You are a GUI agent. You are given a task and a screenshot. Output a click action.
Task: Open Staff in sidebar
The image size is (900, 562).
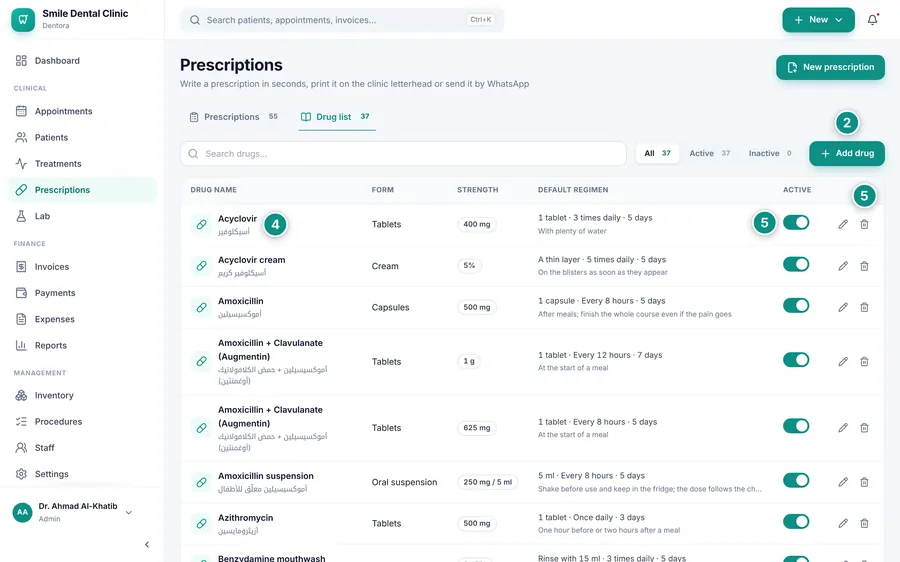(82, 448)
